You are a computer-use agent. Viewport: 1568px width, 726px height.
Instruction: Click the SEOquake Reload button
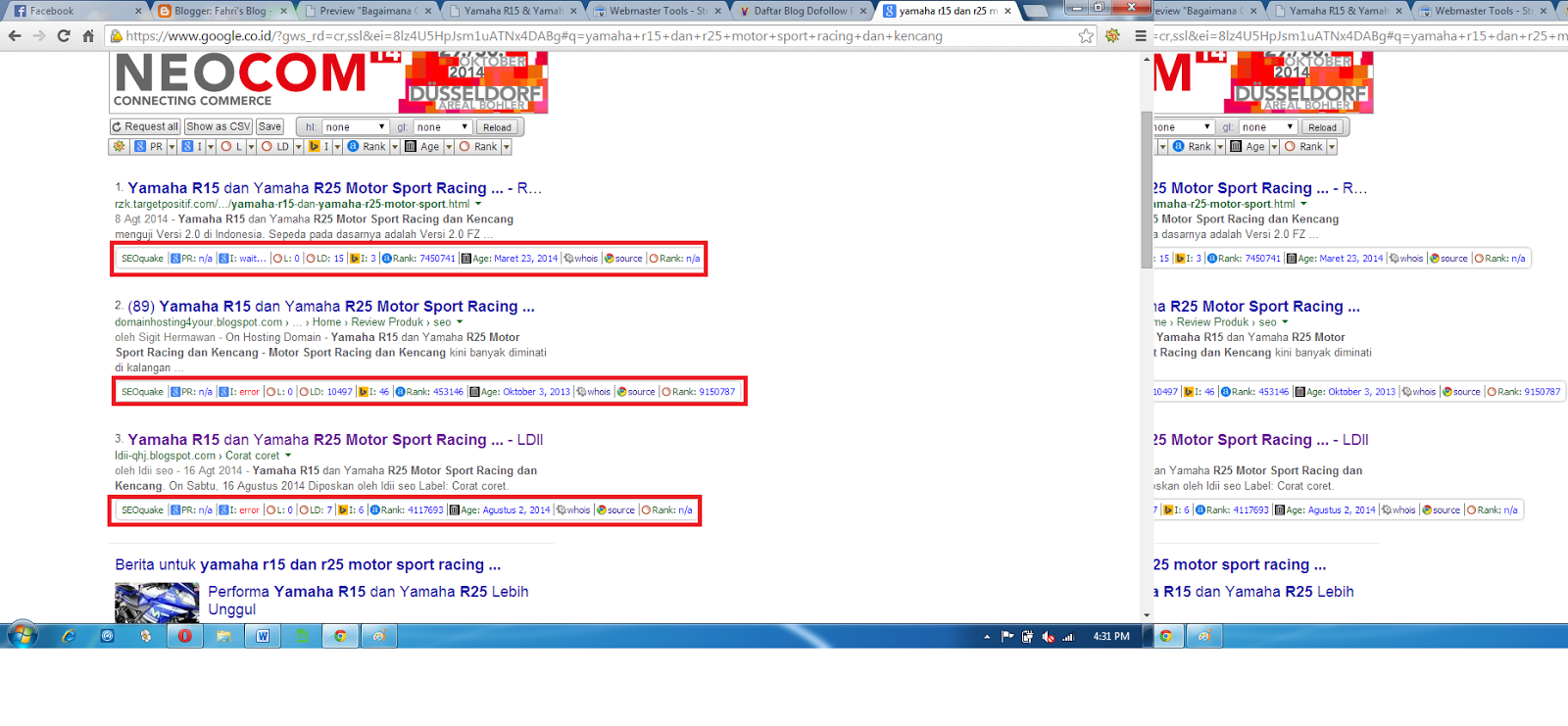point(497,127)
